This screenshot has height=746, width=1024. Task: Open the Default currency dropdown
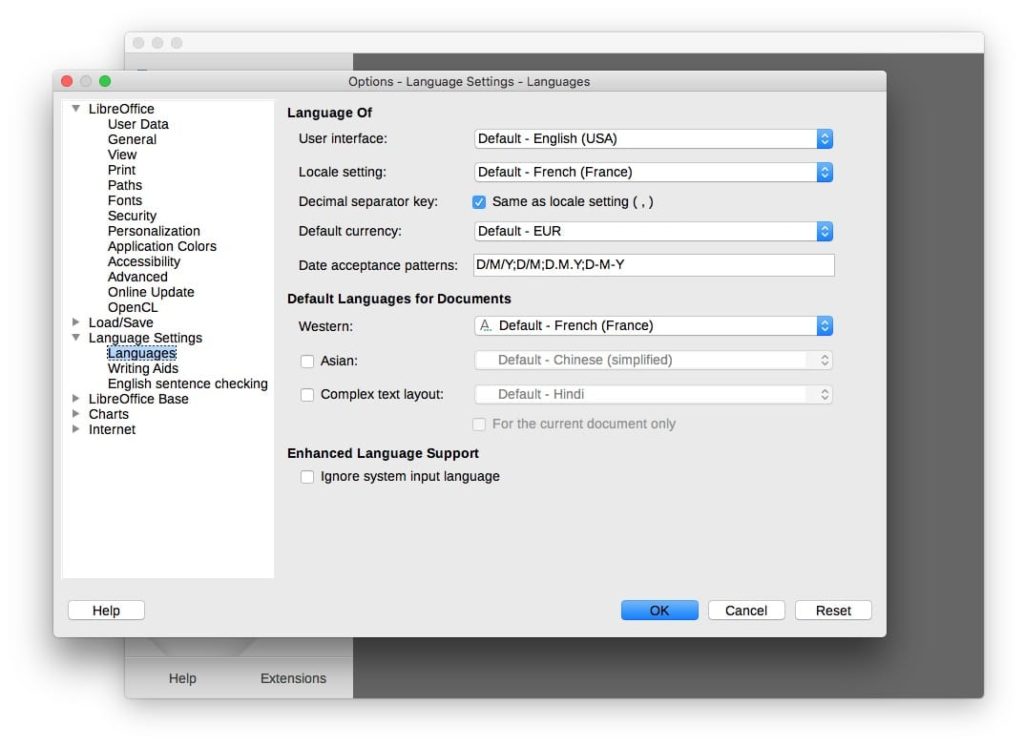pos(653,231)
